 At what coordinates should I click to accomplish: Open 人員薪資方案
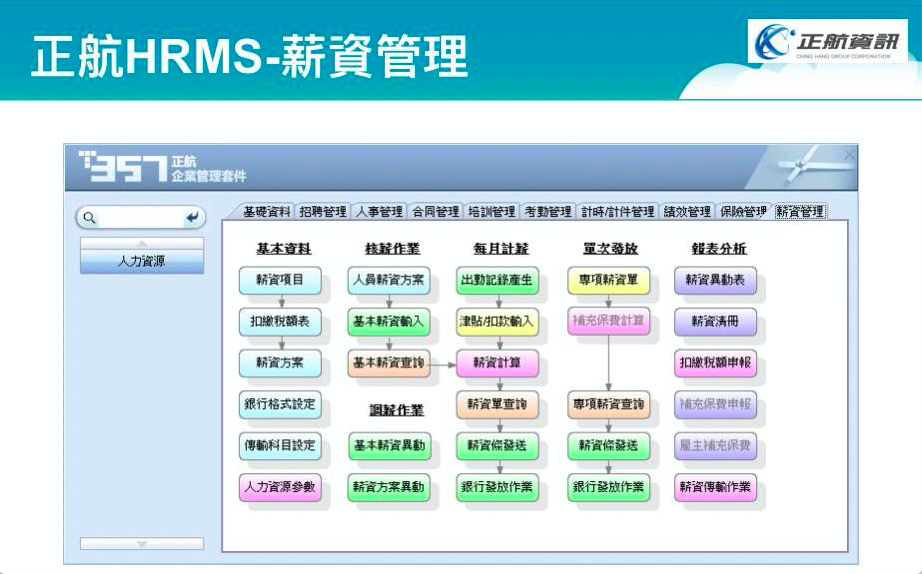click(389, 281)
